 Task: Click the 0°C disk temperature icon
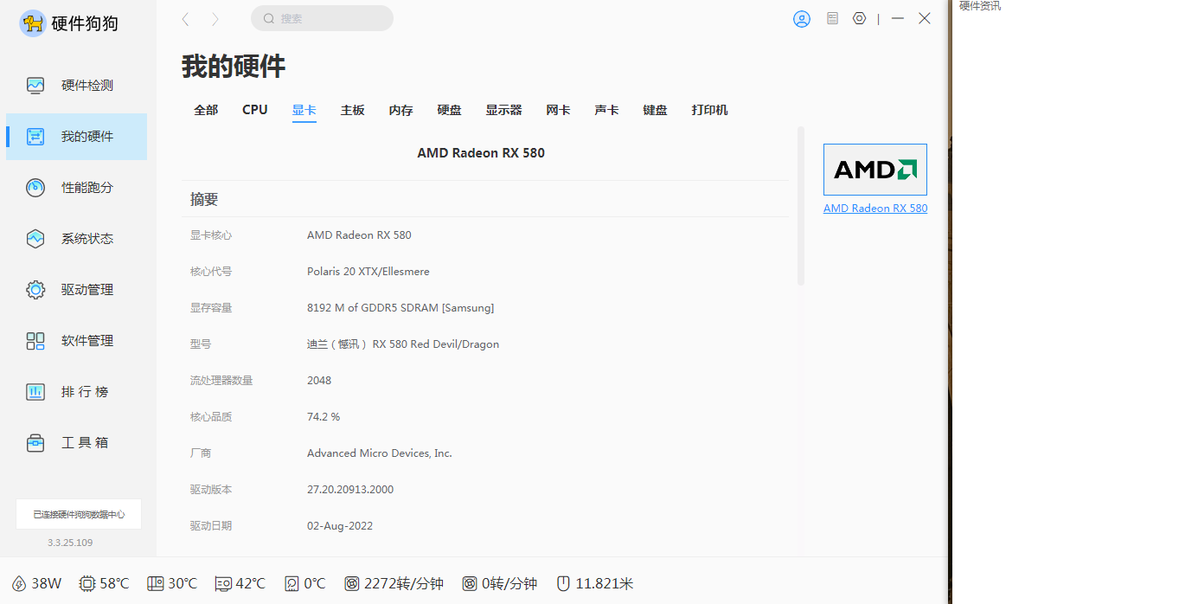tap(292, 584)
